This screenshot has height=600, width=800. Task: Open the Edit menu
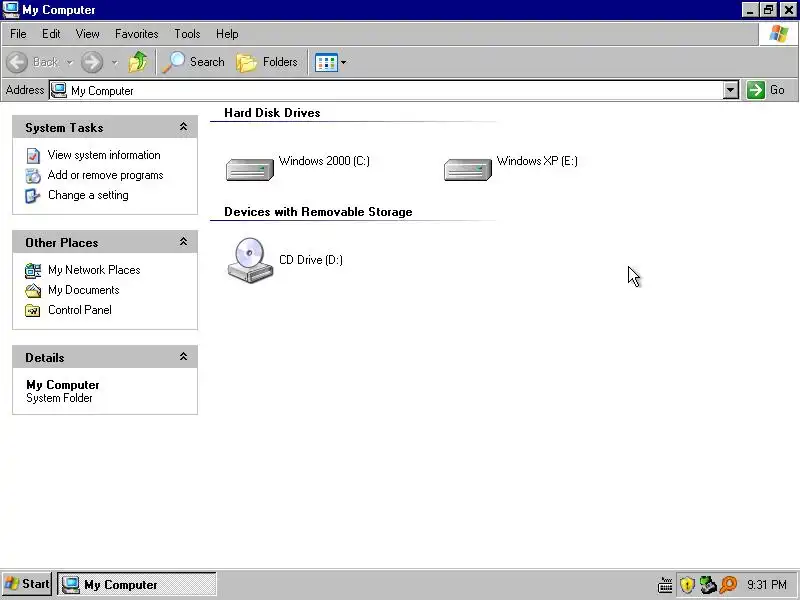pyautogui.click(x=51, y=34)
